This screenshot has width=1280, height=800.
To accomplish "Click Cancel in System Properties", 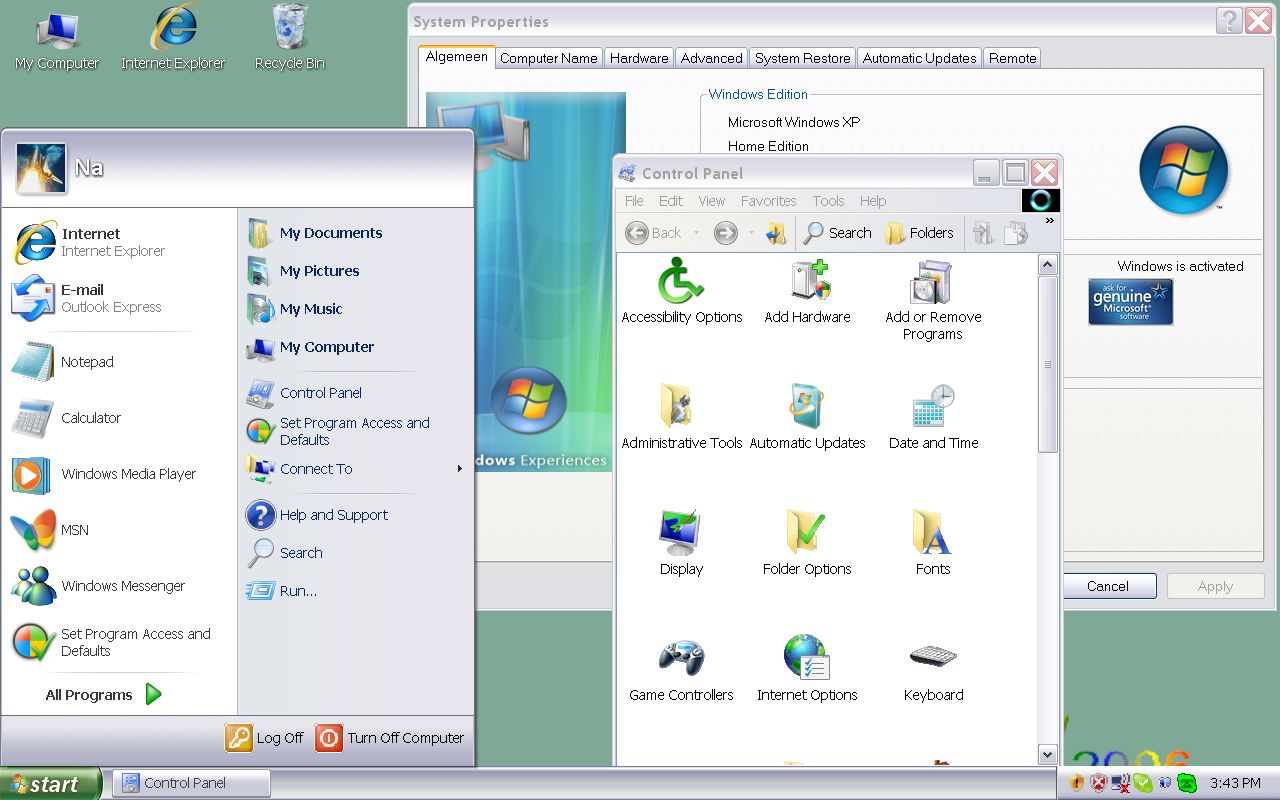I will [1107, 586].
